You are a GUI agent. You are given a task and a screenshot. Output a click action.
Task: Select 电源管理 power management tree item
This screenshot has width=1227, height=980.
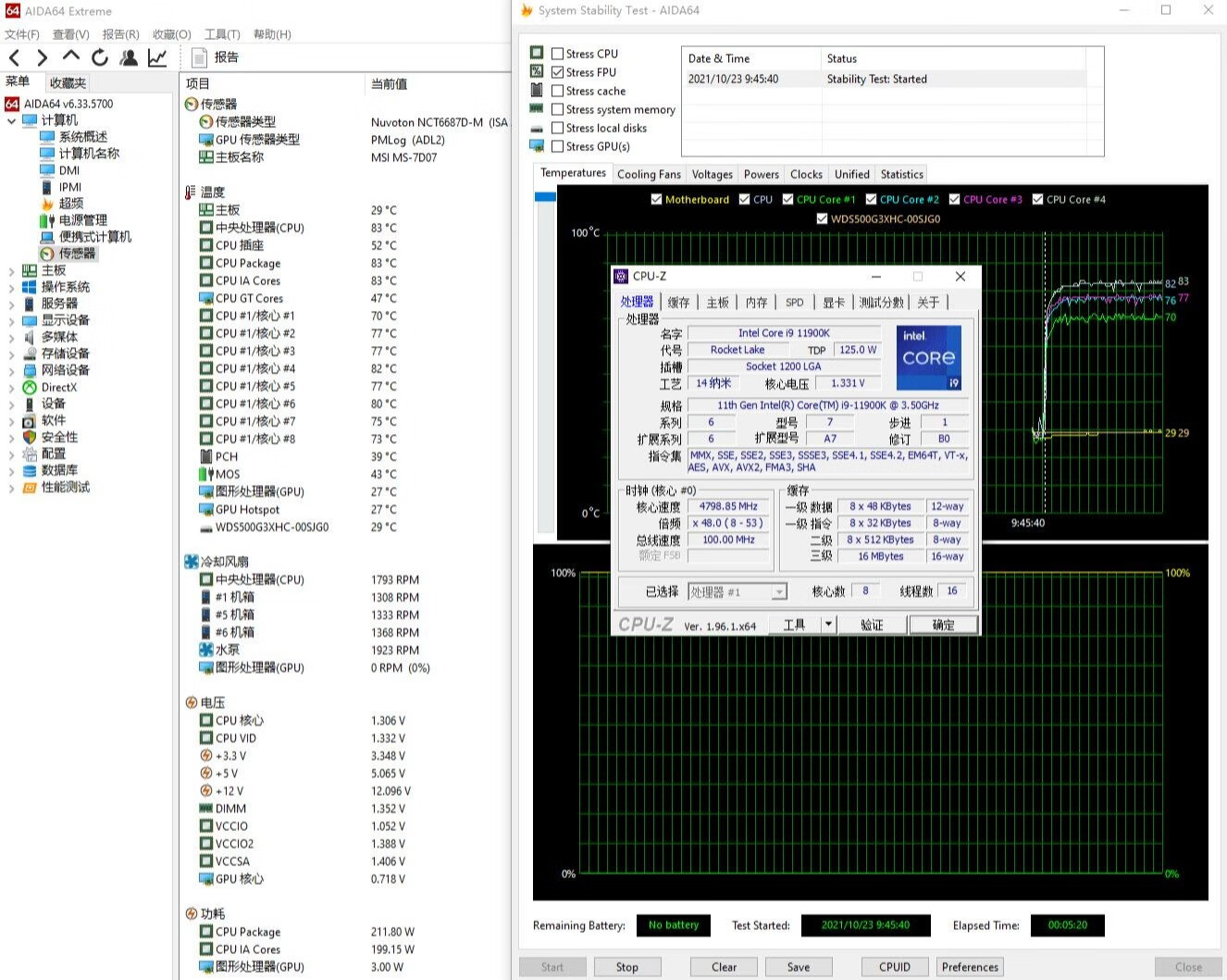(82, 219)
